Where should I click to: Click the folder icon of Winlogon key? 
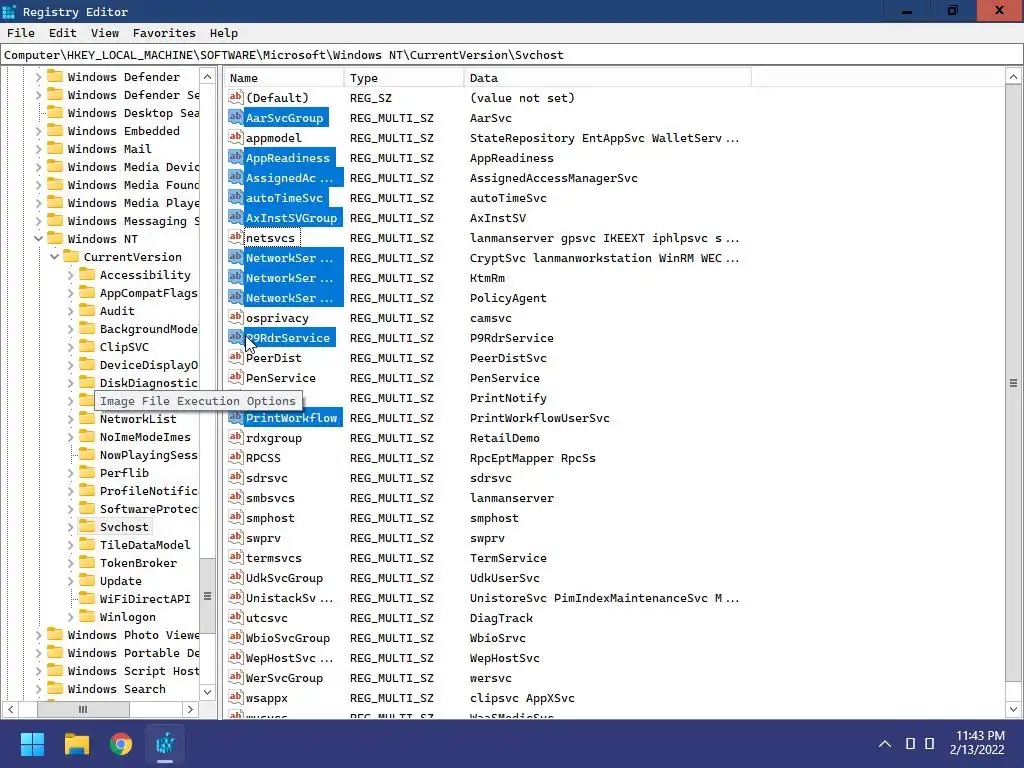[87, 616]
